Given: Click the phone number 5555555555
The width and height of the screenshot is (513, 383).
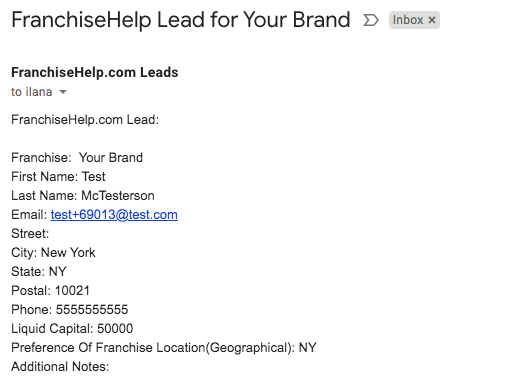Looking at the screenshot, I should click(x=92, y=310).
